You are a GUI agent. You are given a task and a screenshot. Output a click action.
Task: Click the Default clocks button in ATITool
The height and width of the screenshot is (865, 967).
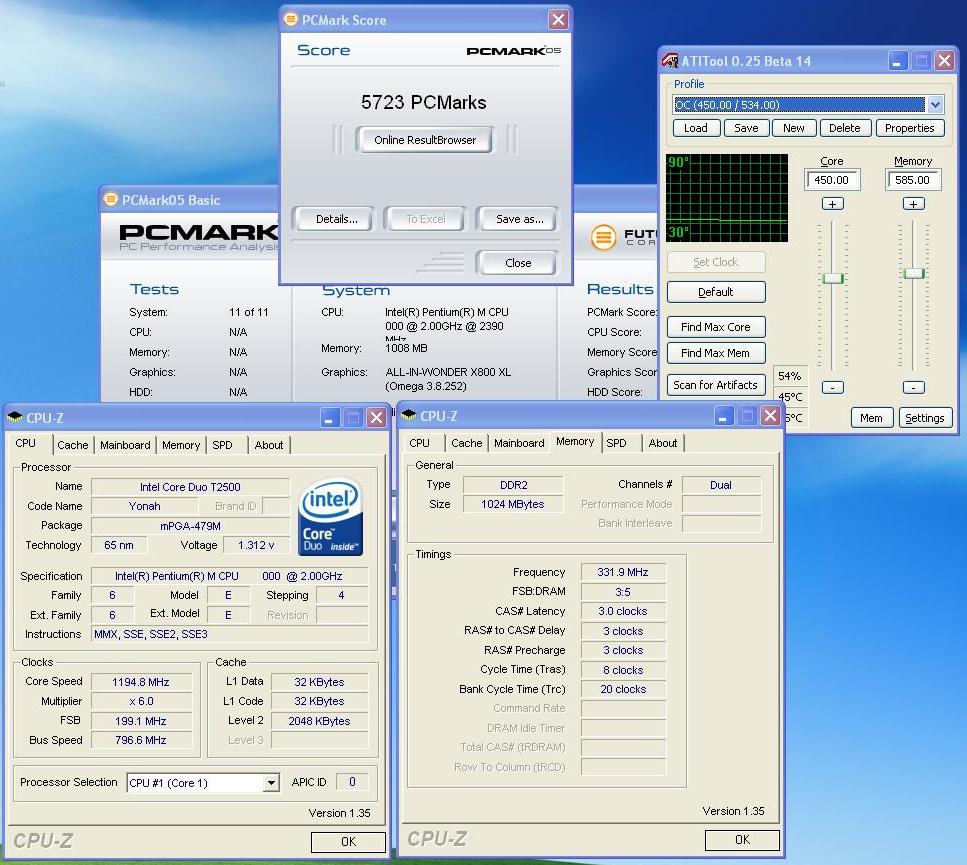tap(715, 292)
